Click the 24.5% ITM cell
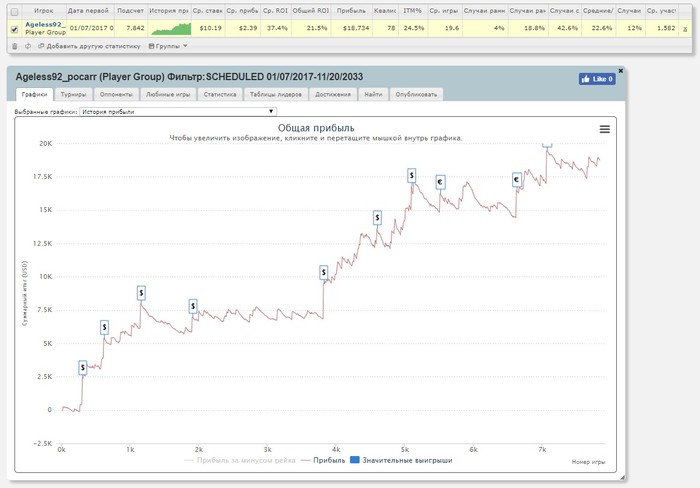 pos(413,28)
